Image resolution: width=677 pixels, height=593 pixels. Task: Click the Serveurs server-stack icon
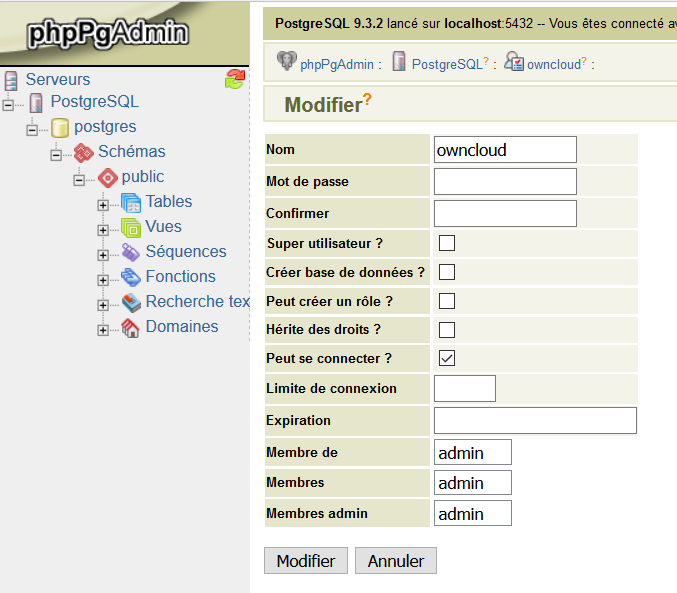coord(11,80)
